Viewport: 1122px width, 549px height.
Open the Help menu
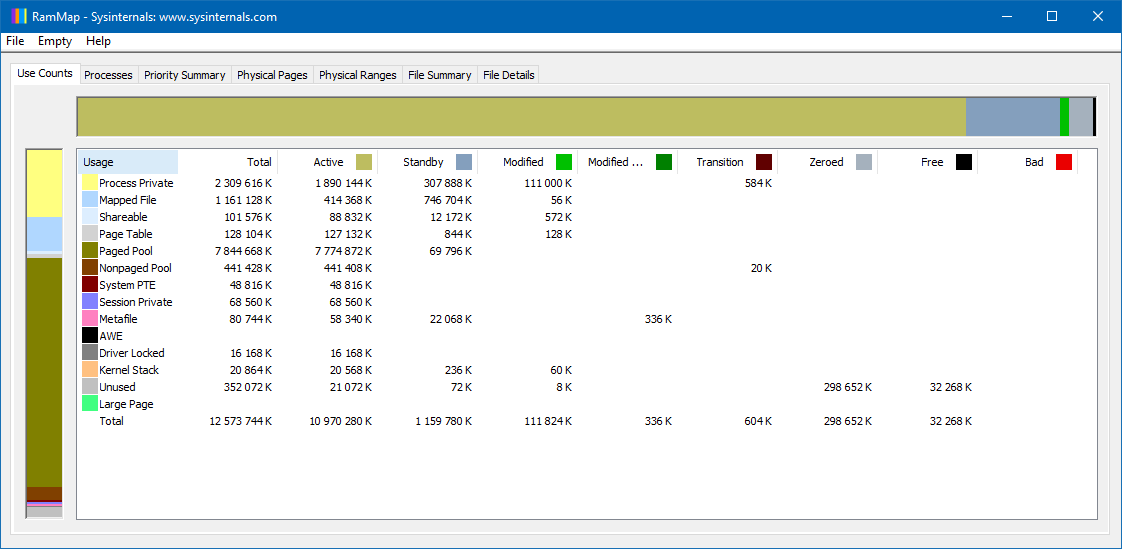point(98,41)
